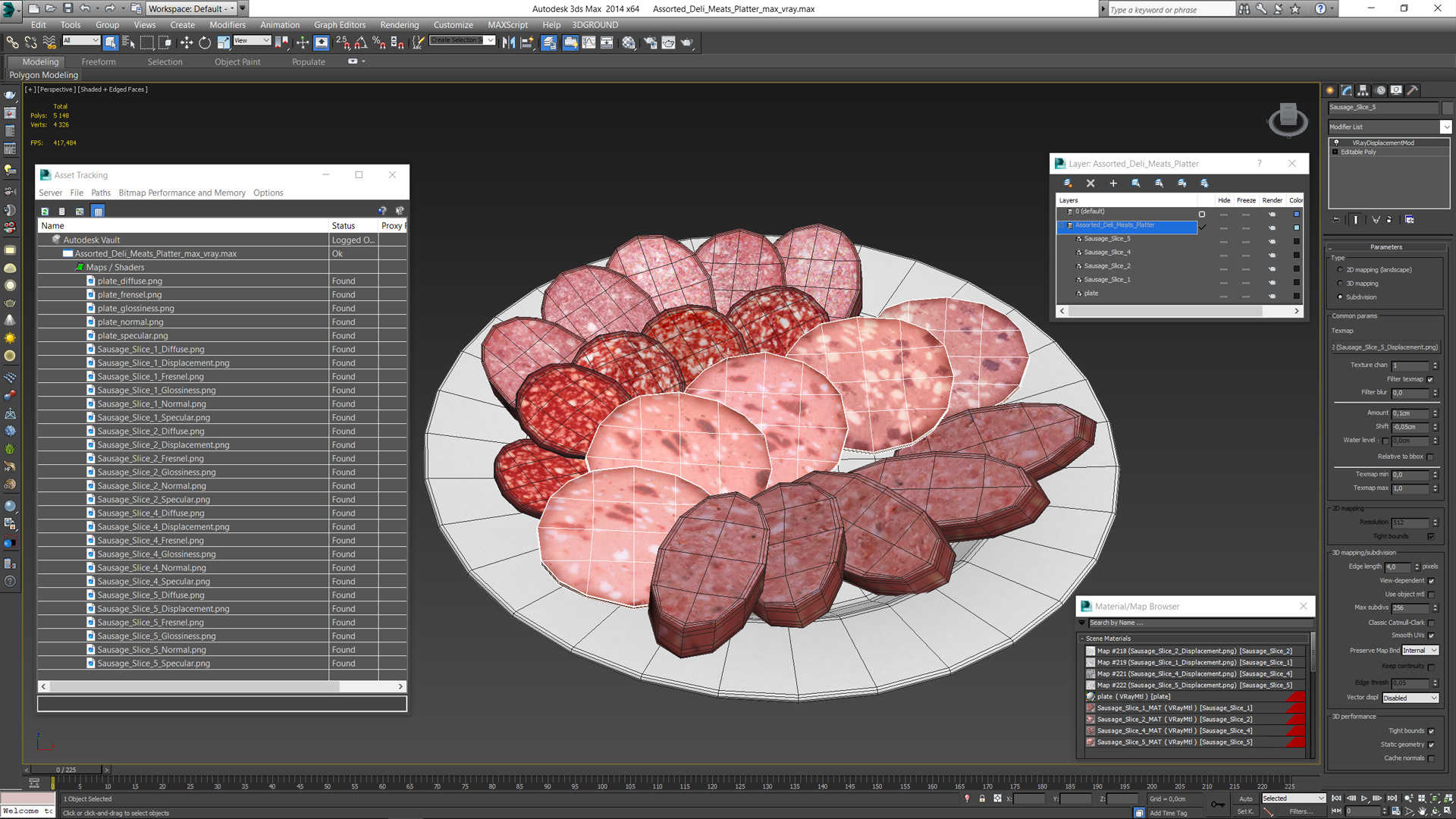This screenshot has width=1456, height=819.
Task: Click the Mirror tool icon
Action: point(508,42)
